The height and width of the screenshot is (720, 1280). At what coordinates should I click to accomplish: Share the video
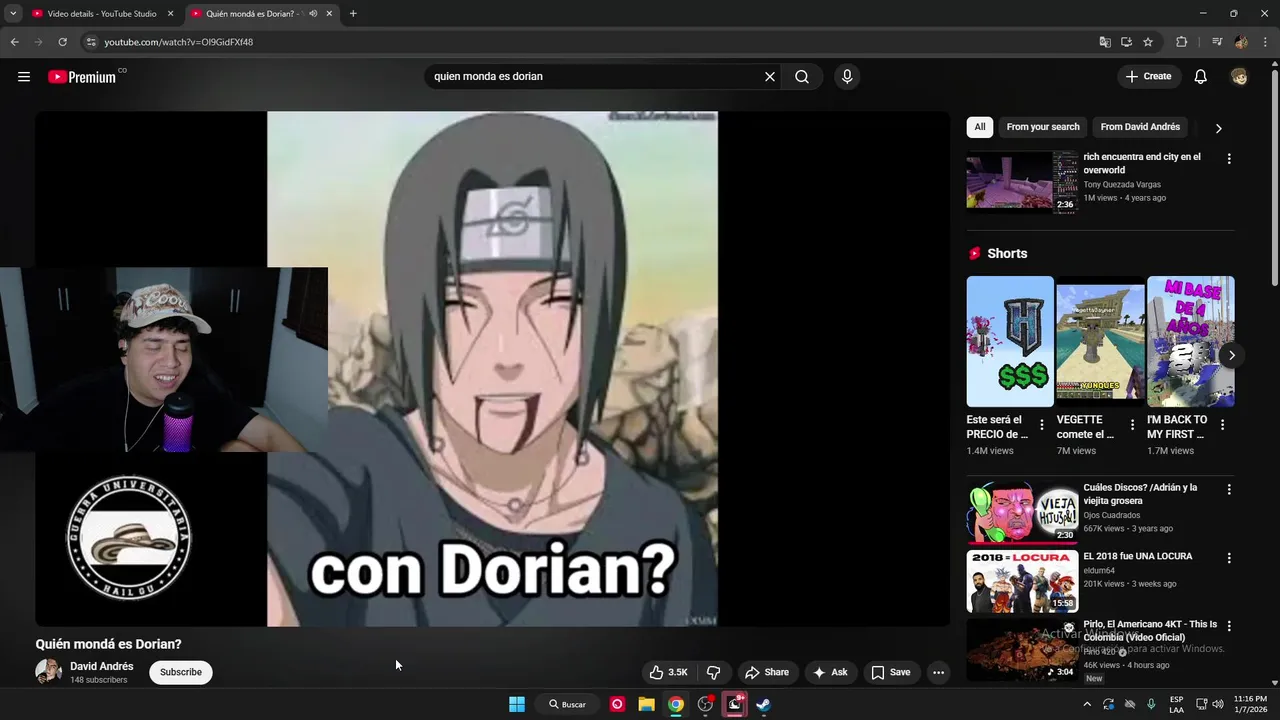click(767, 673)
